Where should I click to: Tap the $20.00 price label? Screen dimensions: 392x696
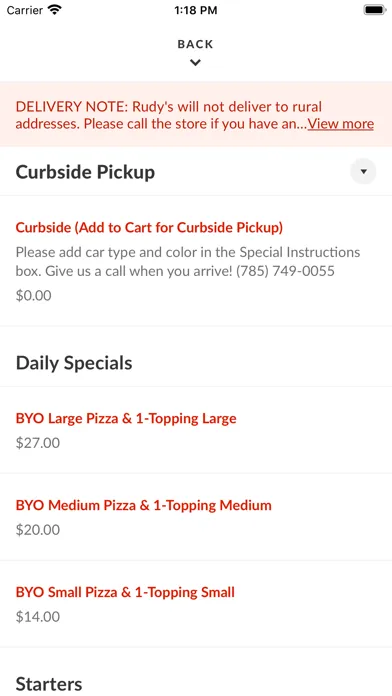[38, 530]
